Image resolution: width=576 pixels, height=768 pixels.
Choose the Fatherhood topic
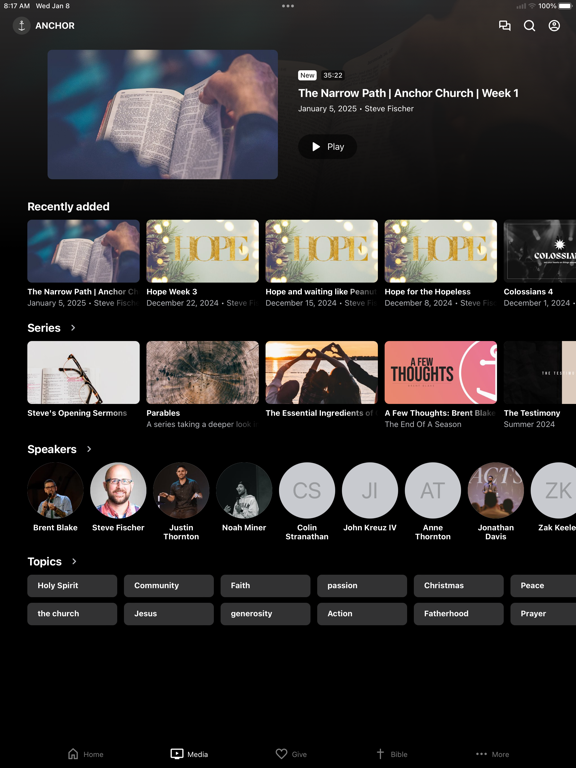[x=458, y=614]
